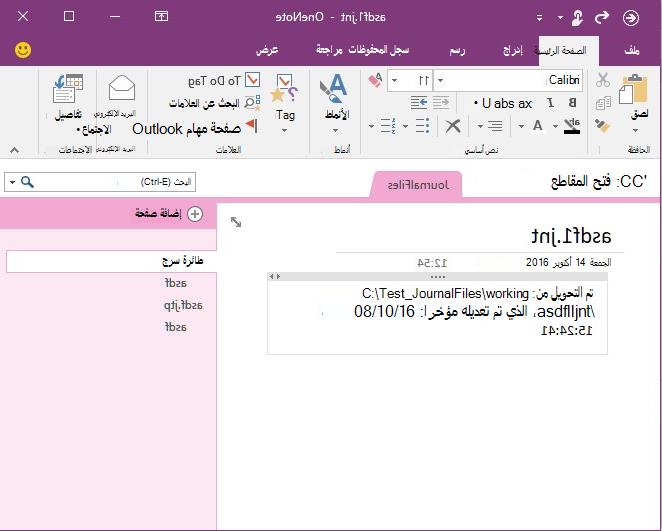This screenshot has width=662, height=531.
Task: Click the Copy icon
Action: (x=603, y=103)
